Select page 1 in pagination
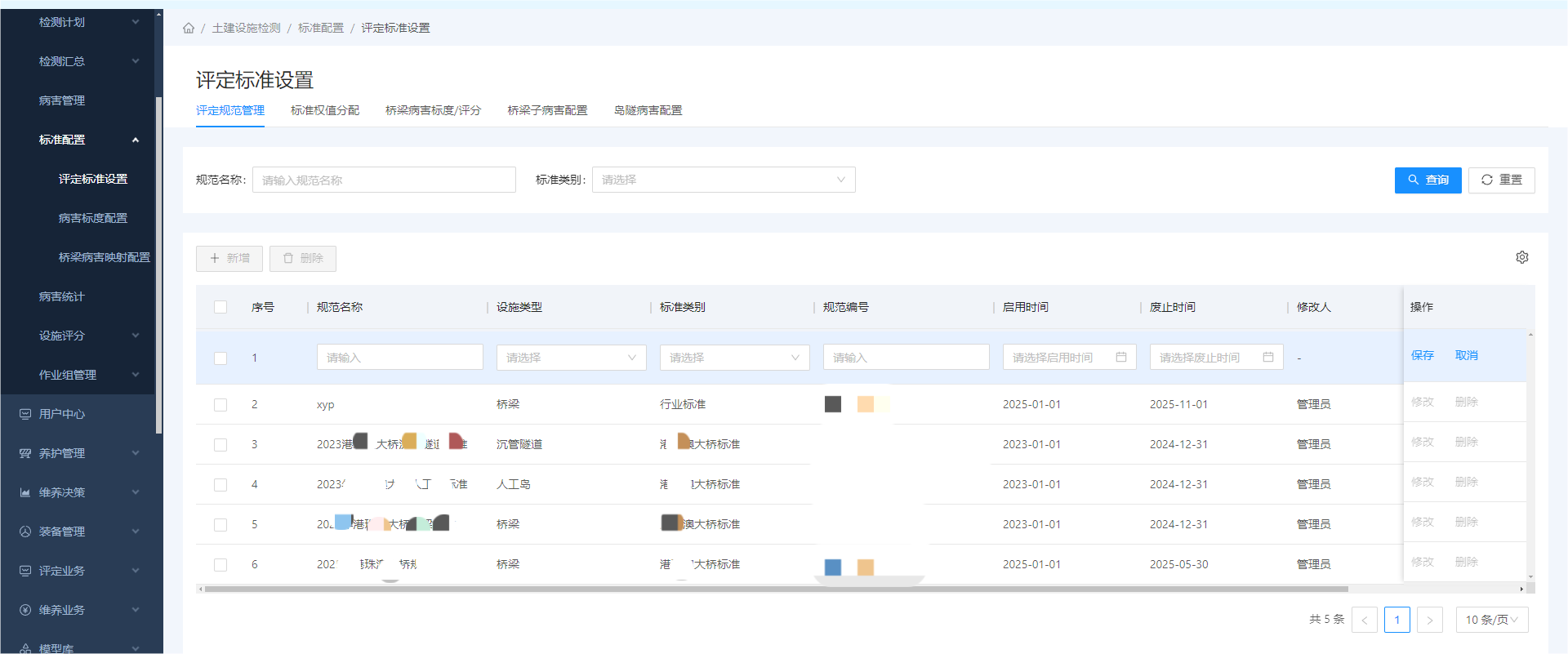The height and width of the screenshot is (654, 1568). click(1397, 620)
